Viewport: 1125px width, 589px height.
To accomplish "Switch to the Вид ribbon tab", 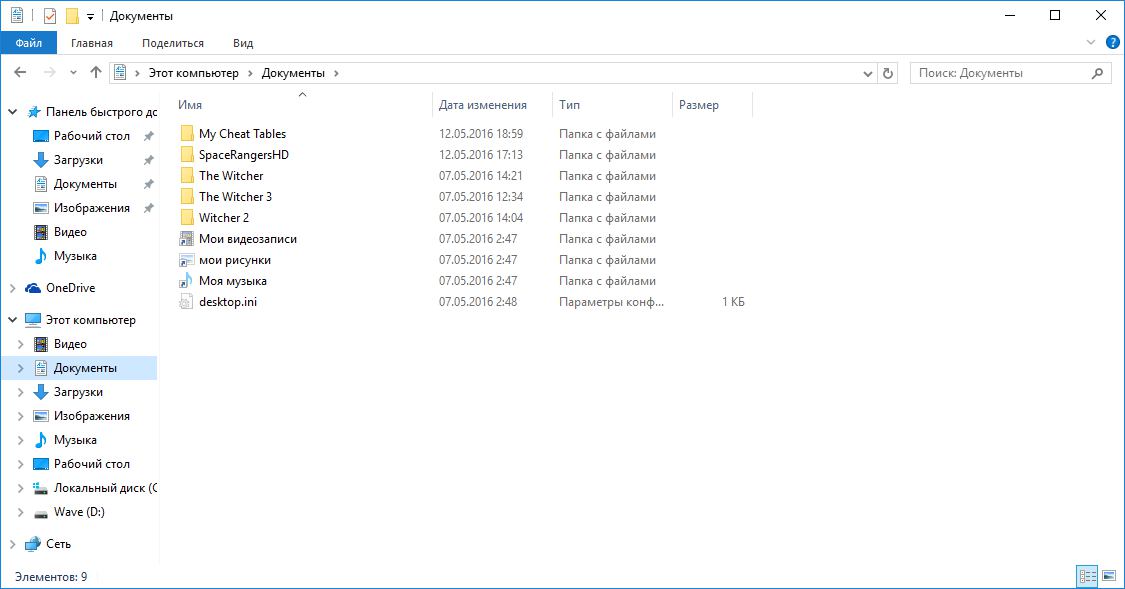I will pyautogui.click(x=243, y=43).
